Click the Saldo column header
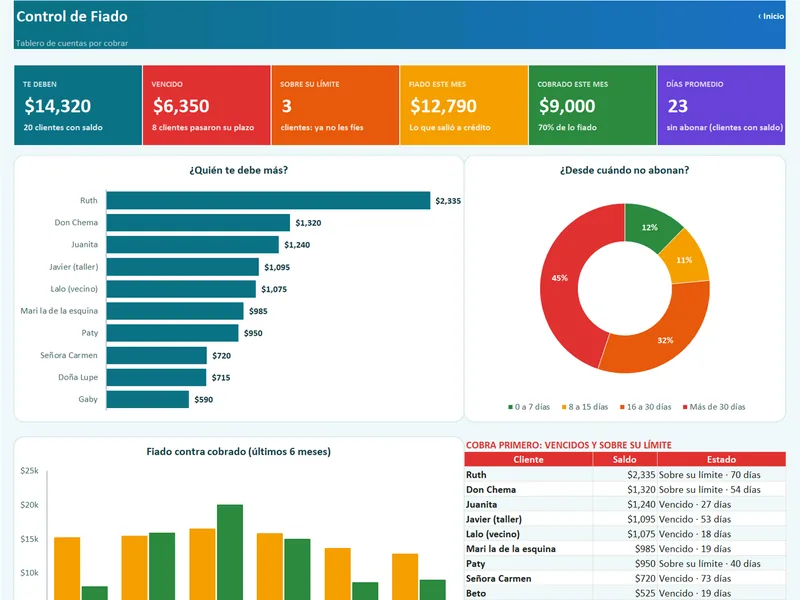This screenshot has width=800, height=600. click(624, 459)
